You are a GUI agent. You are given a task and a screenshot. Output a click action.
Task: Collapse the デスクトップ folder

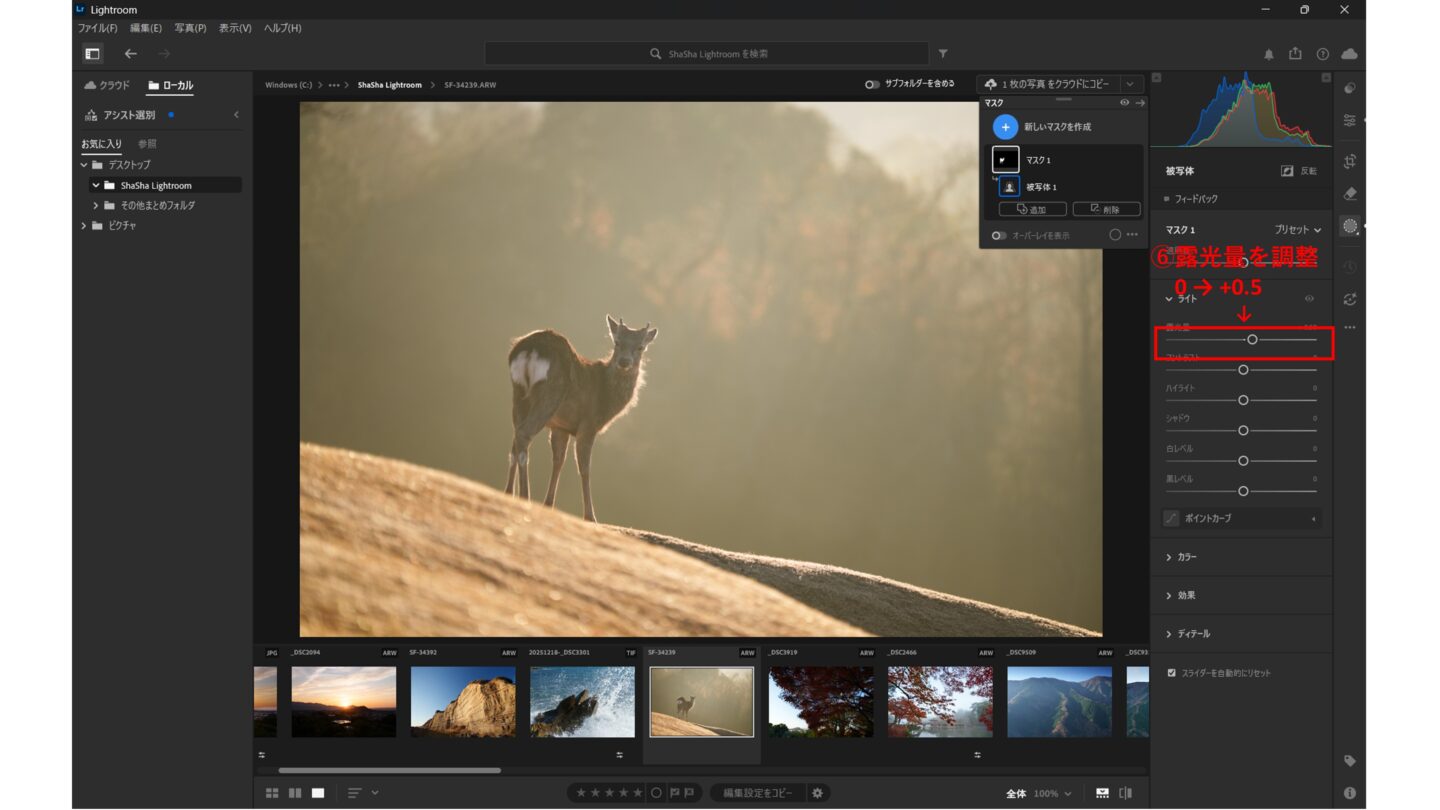[84, 164]
